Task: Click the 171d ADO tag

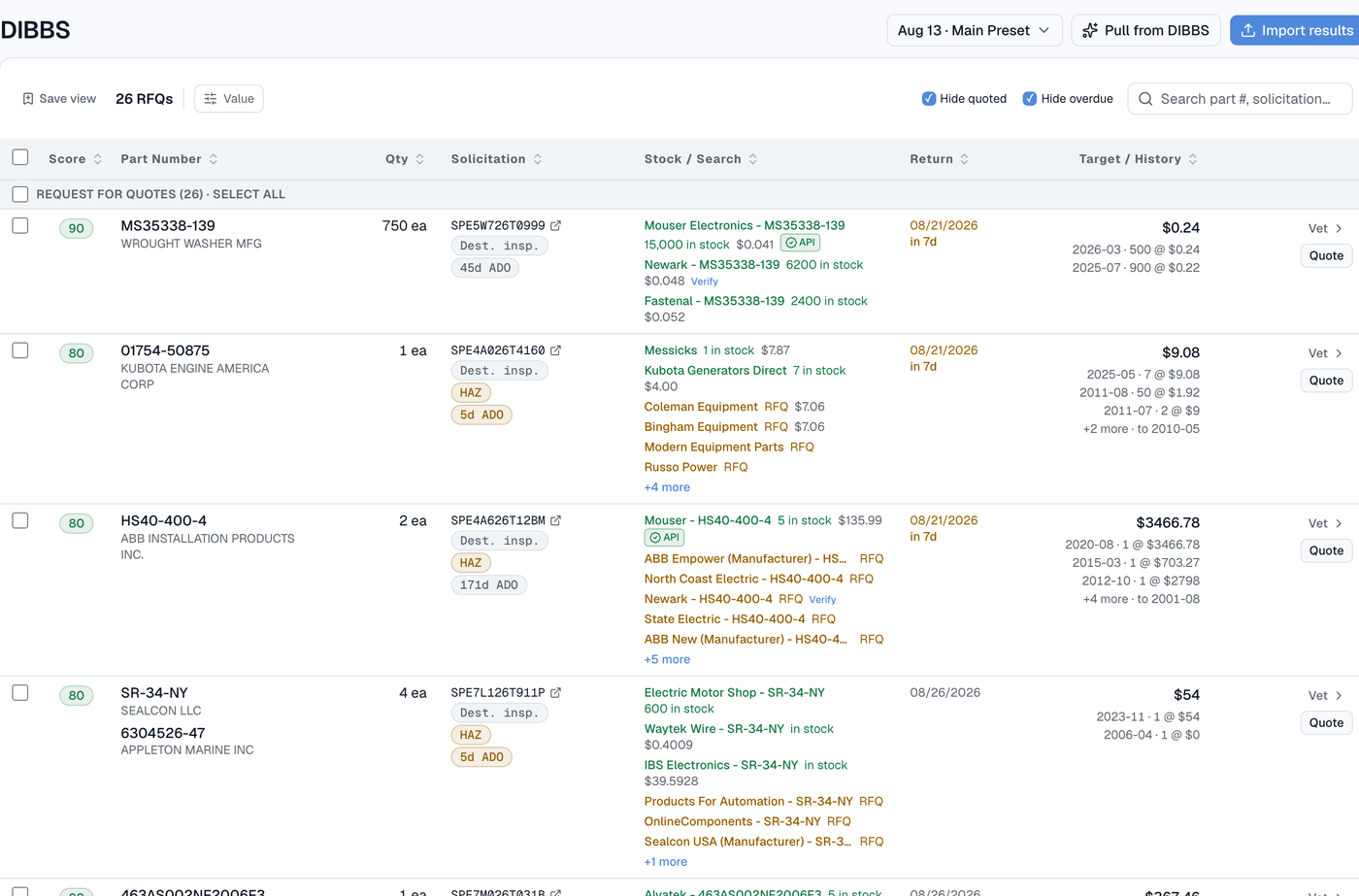Action: [489, 585]
